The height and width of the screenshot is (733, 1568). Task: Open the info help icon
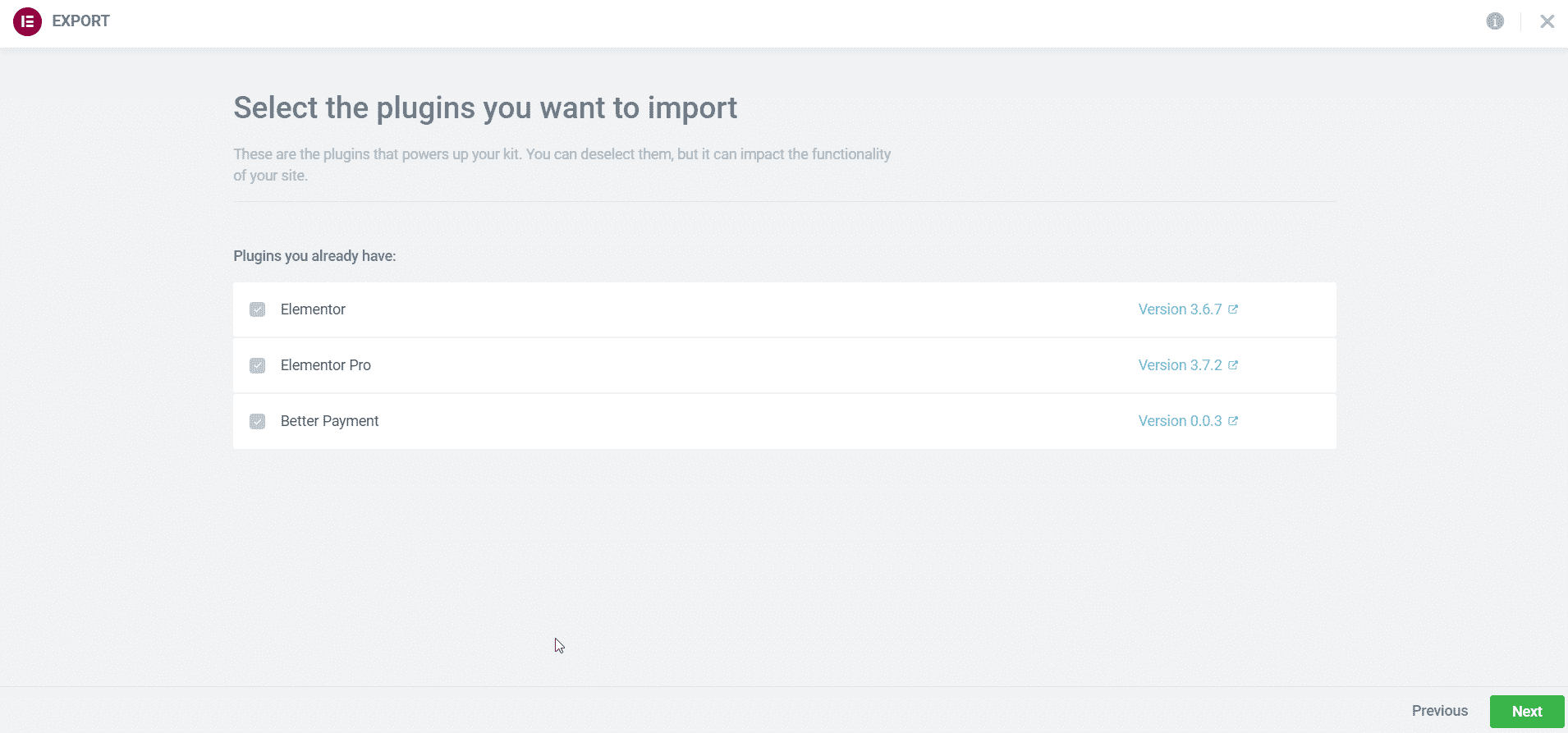[1495, 21]
